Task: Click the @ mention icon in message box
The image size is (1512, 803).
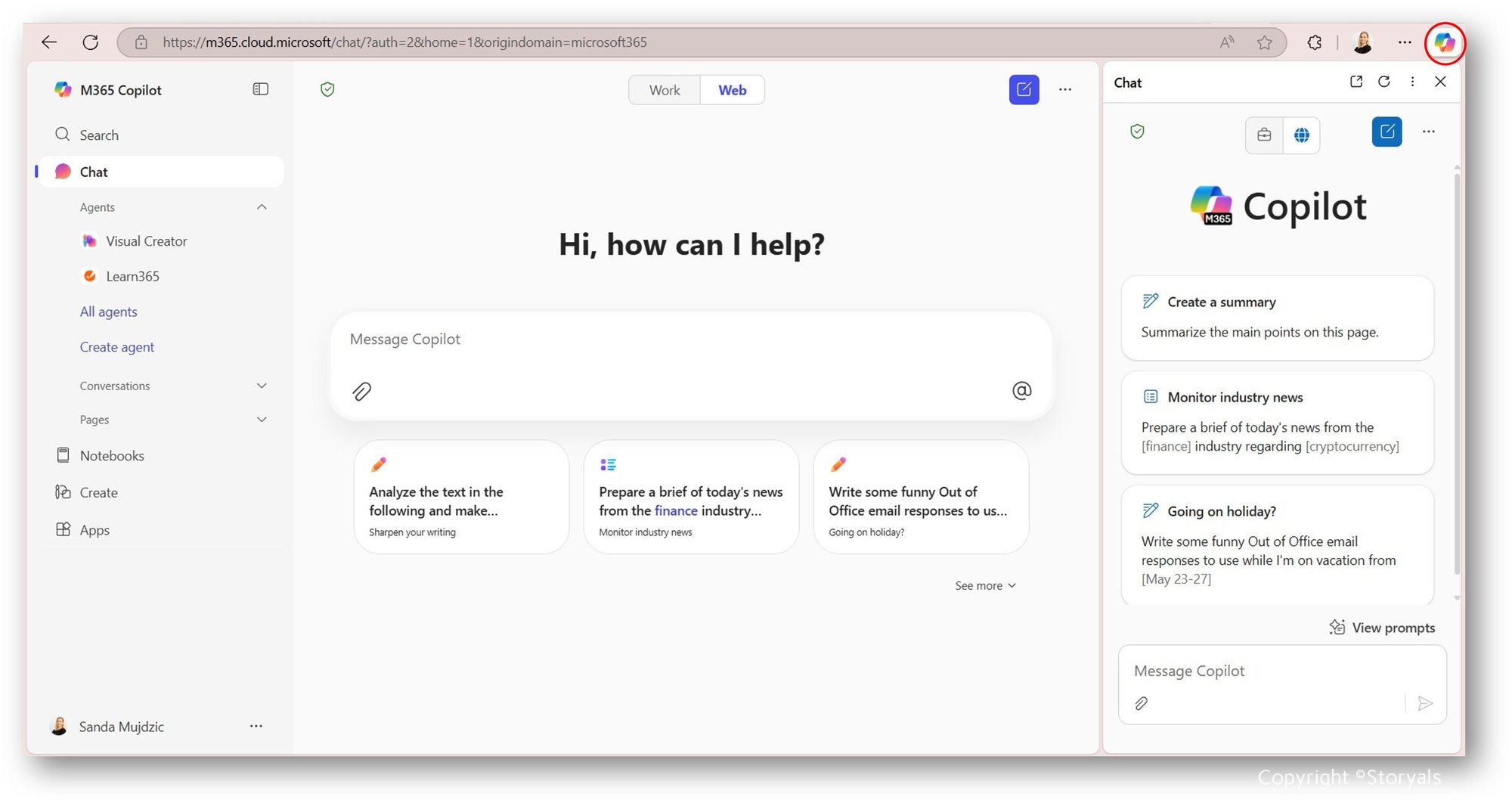Action: pos(1021,390)
